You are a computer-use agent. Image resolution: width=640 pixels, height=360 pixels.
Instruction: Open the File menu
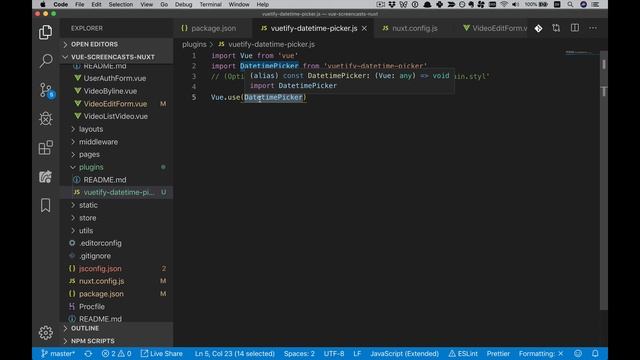[80, 4]
